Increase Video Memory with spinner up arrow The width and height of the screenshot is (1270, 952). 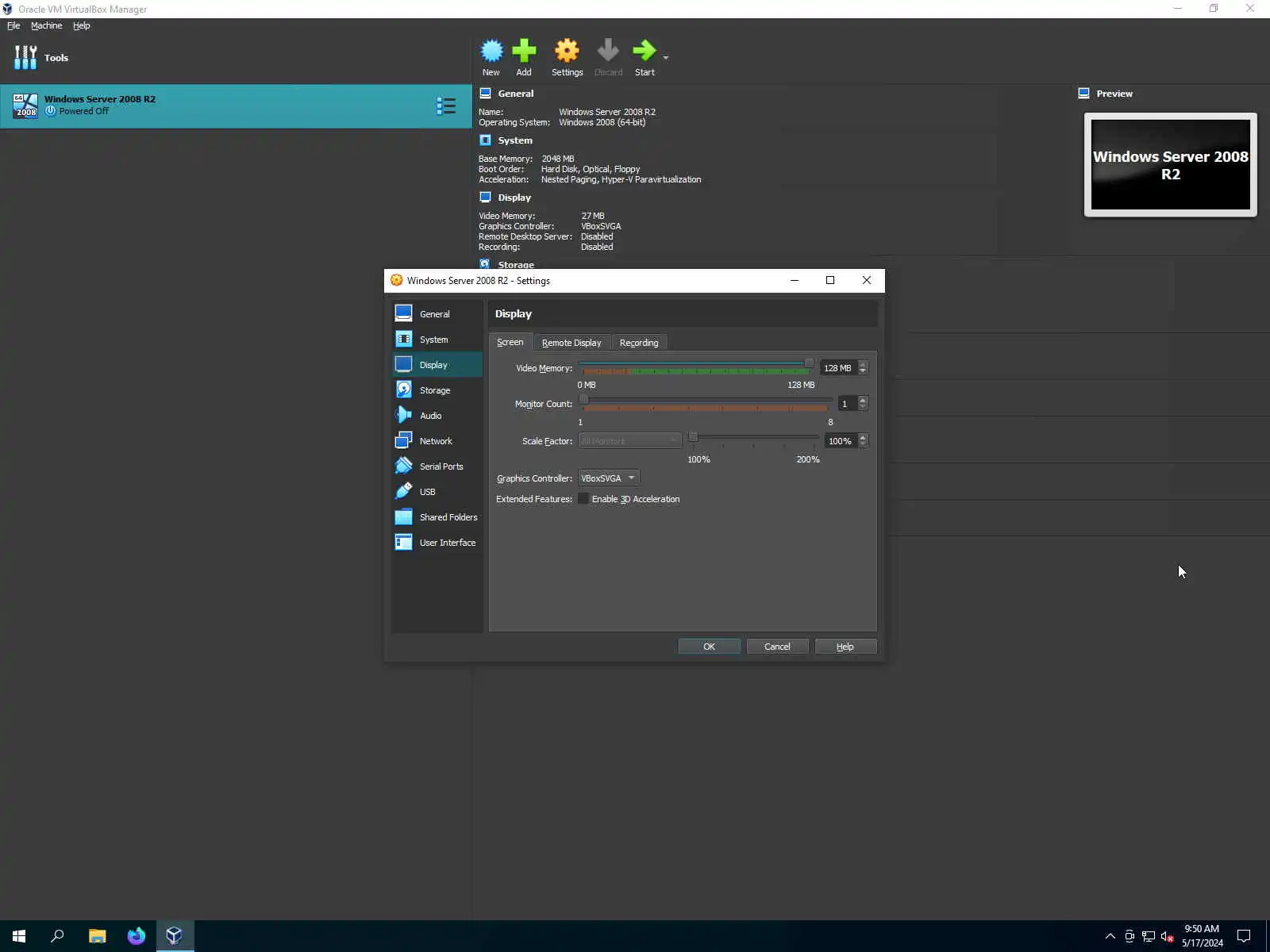point(863,364)
